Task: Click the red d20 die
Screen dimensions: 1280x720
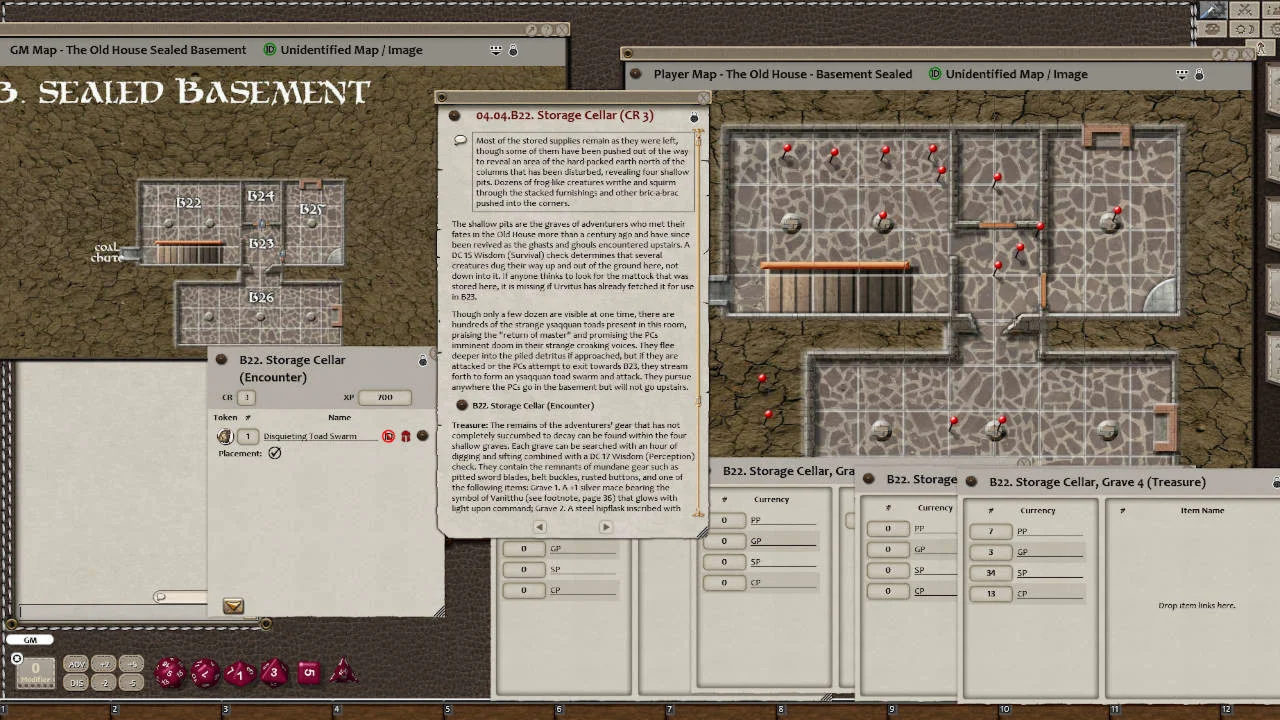Action: pos(169,672)
